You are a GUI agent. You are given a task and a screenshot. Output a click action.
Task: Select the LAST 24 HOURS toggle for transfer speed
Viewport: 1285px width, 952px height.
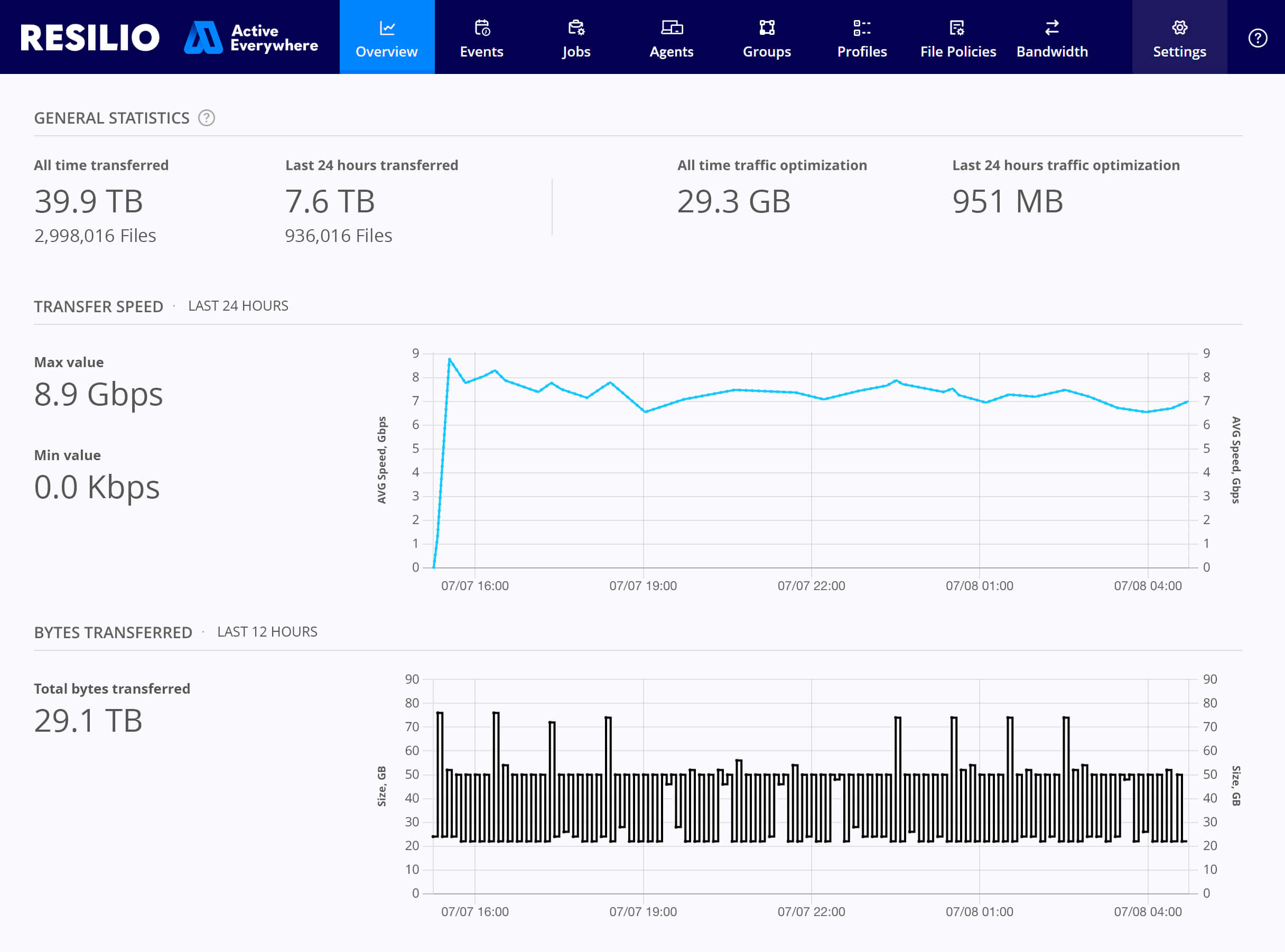click(238, 306)
